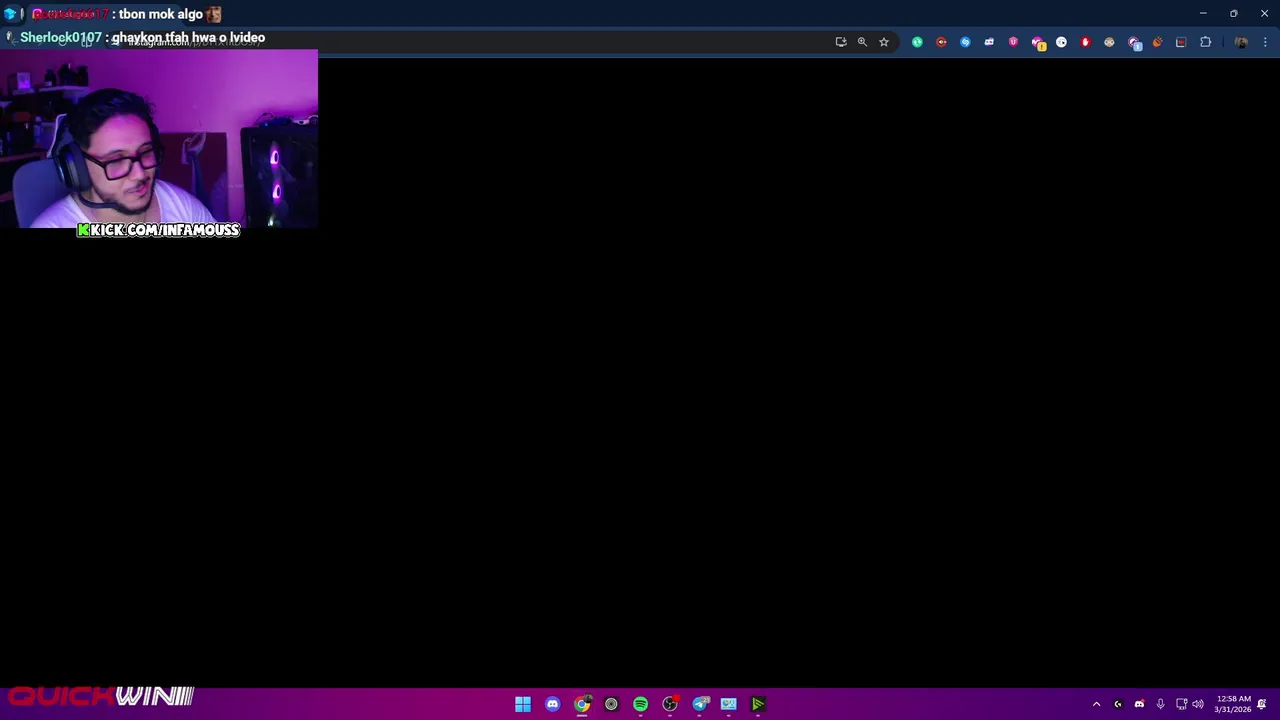
Task: Open Logitech G Hub tray icon
Action: (1118, 704)
